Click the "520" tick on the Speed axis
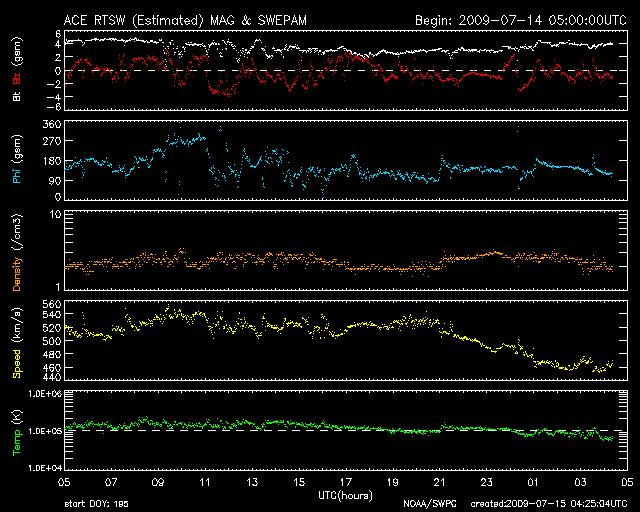Image resolution: width=640 pixels, height=512 pixels. click(x=52, y=327)
